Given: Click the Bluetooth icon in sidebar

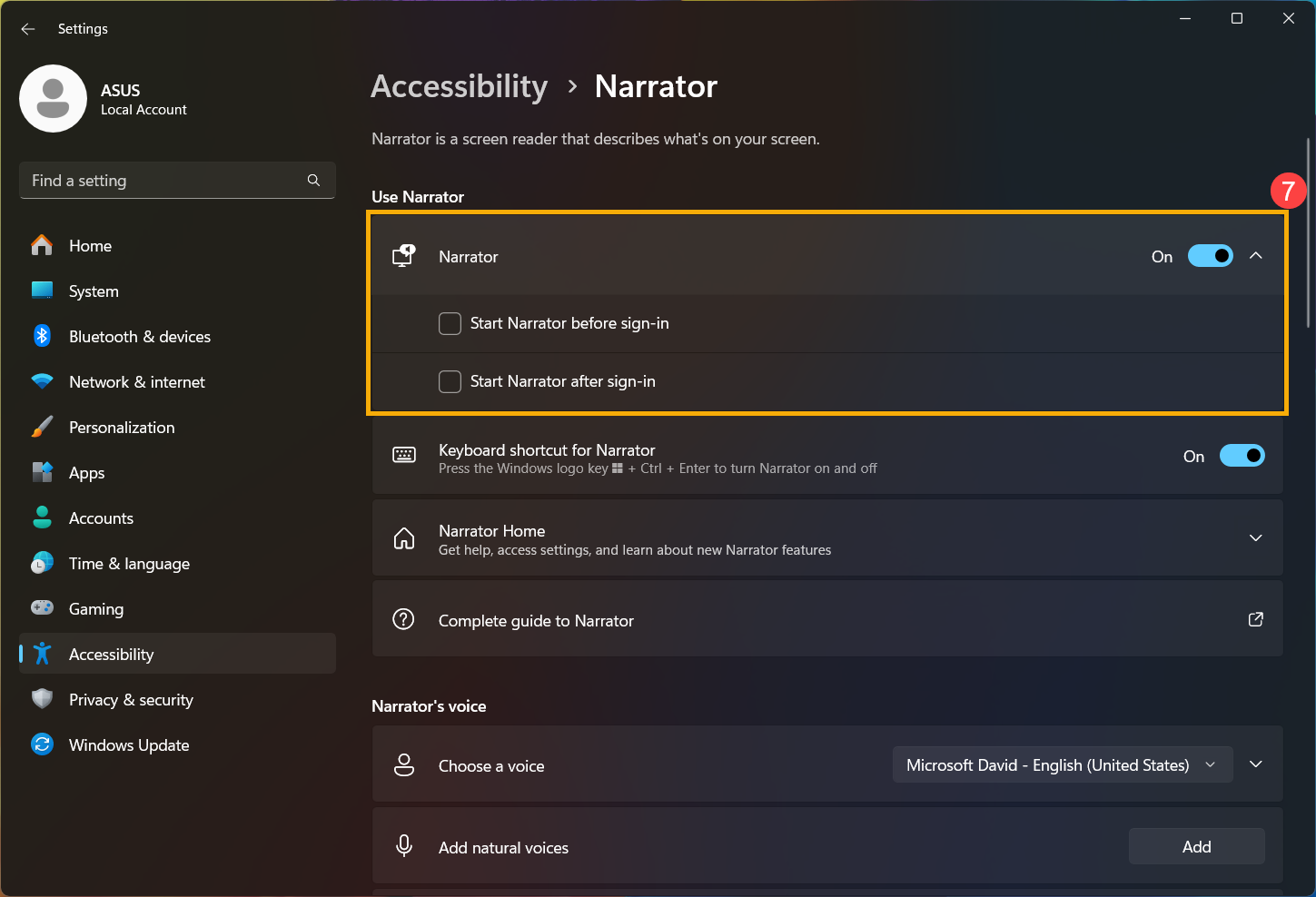Looking at the screenshot, I should tap(42, 336).
